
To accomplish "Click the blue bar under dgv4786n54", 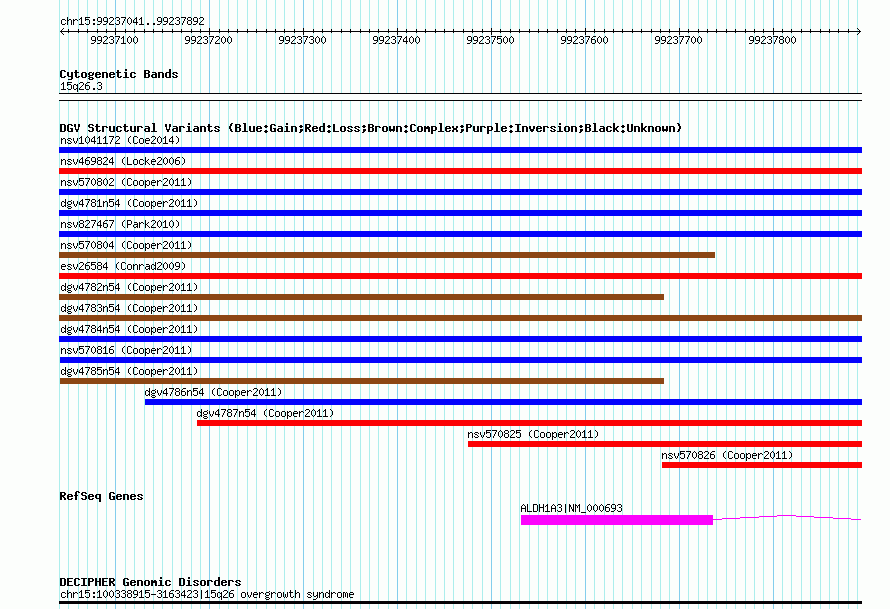I will tap(503, 402).
